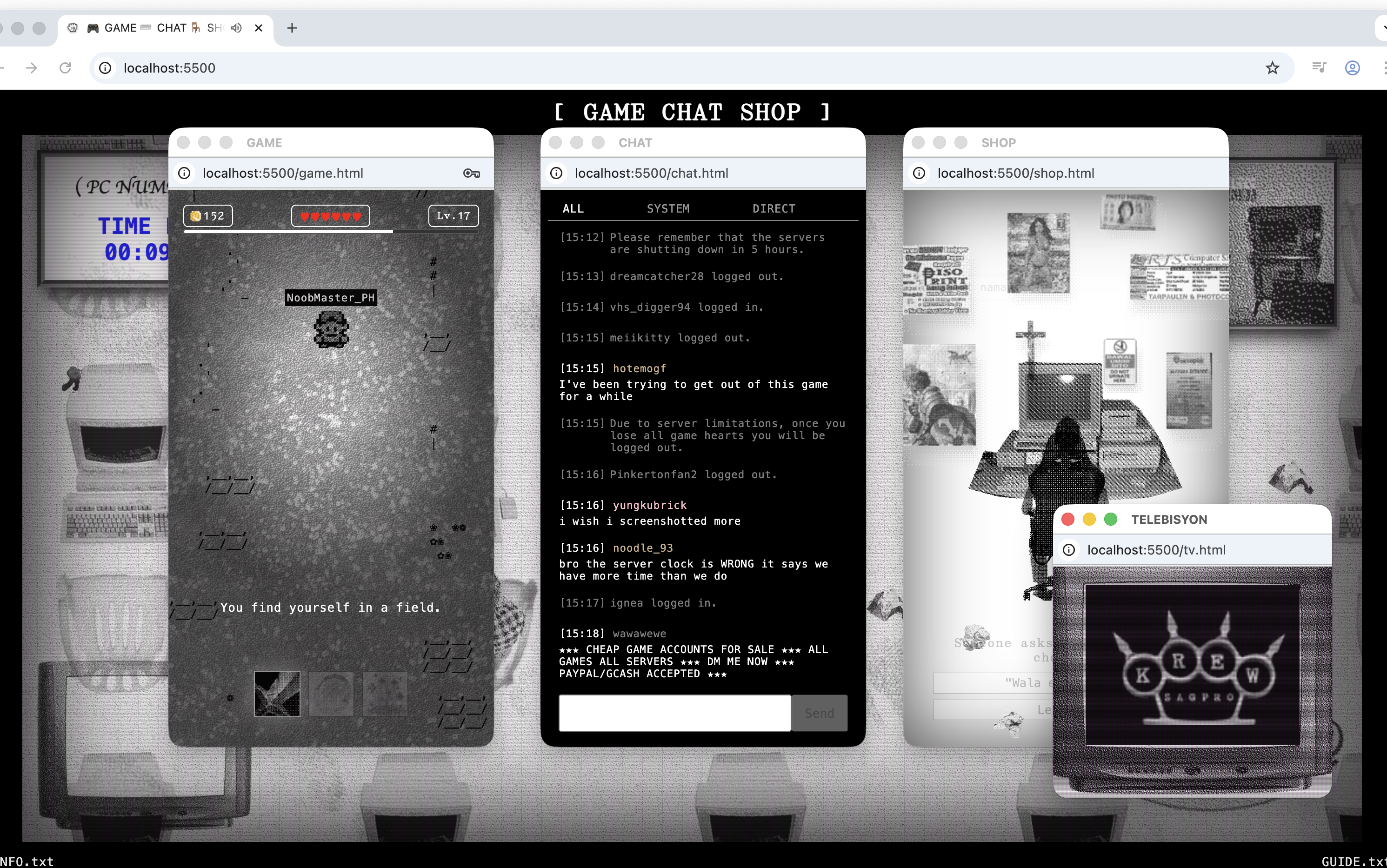Click username noodle_93 in chat
Screen dimensions: 1387x868
(x=643, y=548)
